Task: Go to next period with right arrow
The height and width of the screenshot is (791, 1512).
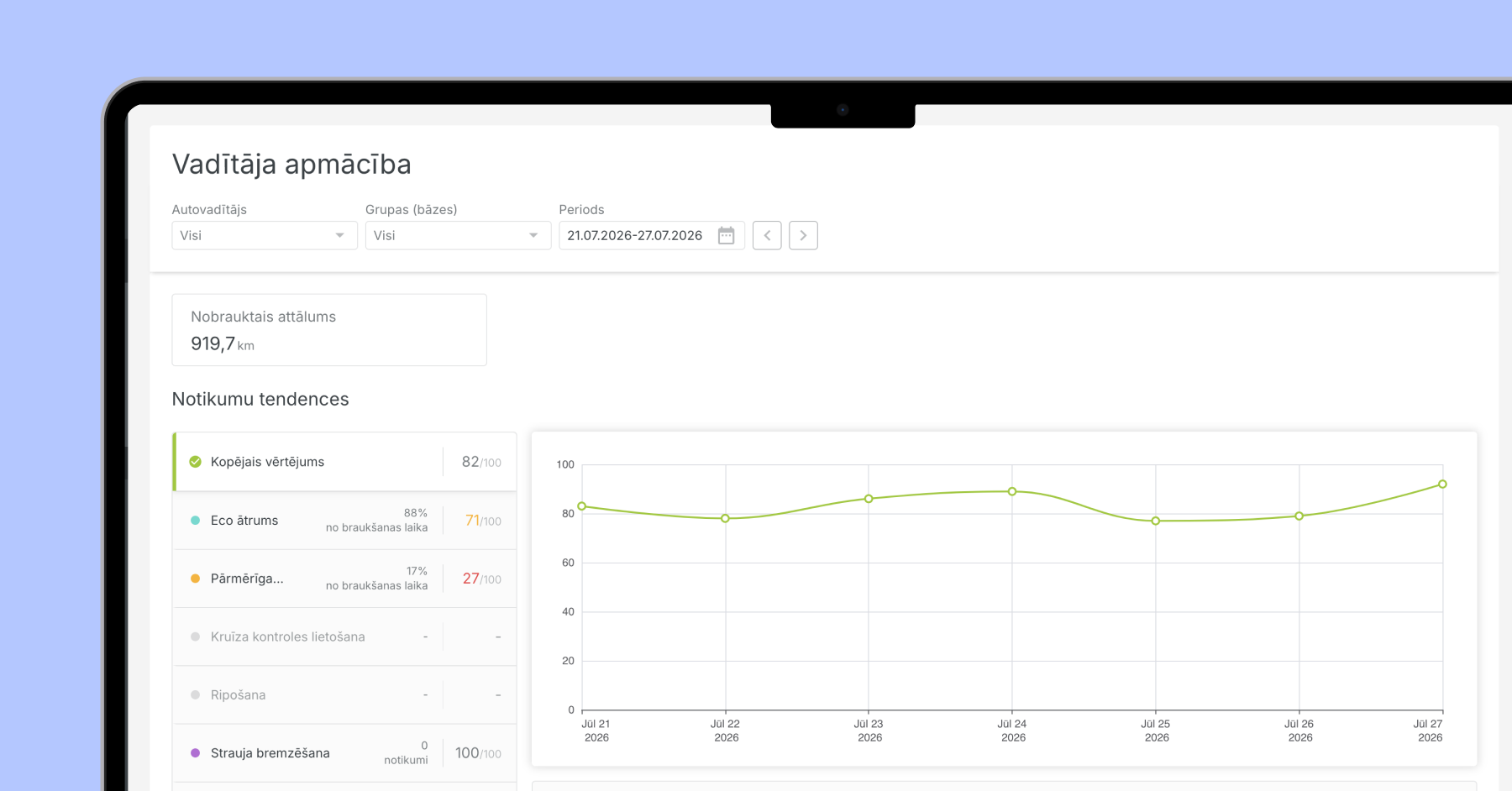Action: pyautogui.click(x=803, y=235)
